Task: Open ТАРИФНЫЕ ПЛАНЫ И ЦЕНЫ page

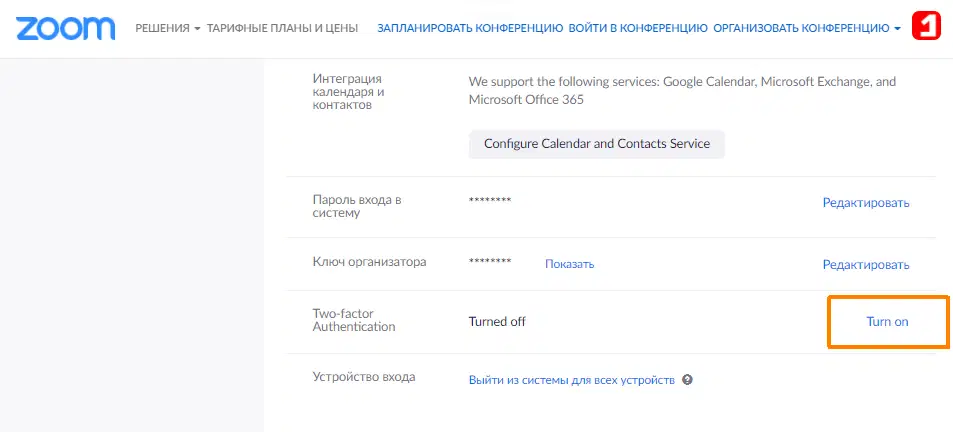Action: pyautogui.click(x=282, y=28)
